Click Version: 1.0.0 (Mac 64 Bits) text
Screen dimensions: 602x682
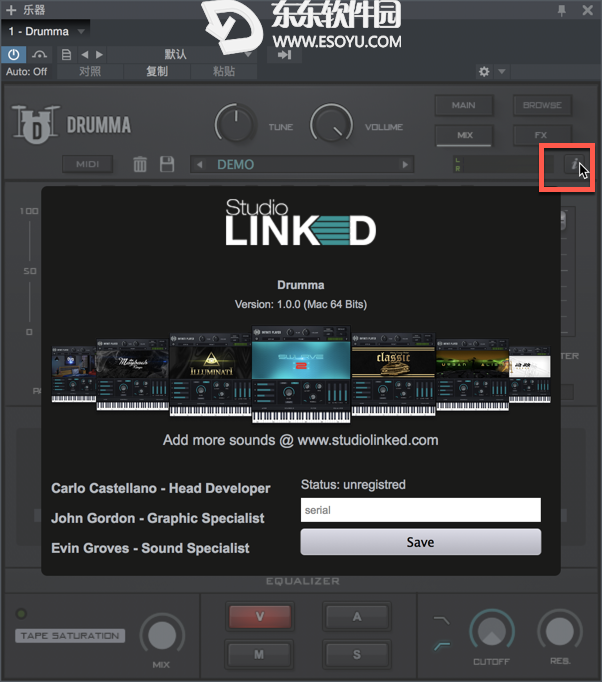click(301, 304)
